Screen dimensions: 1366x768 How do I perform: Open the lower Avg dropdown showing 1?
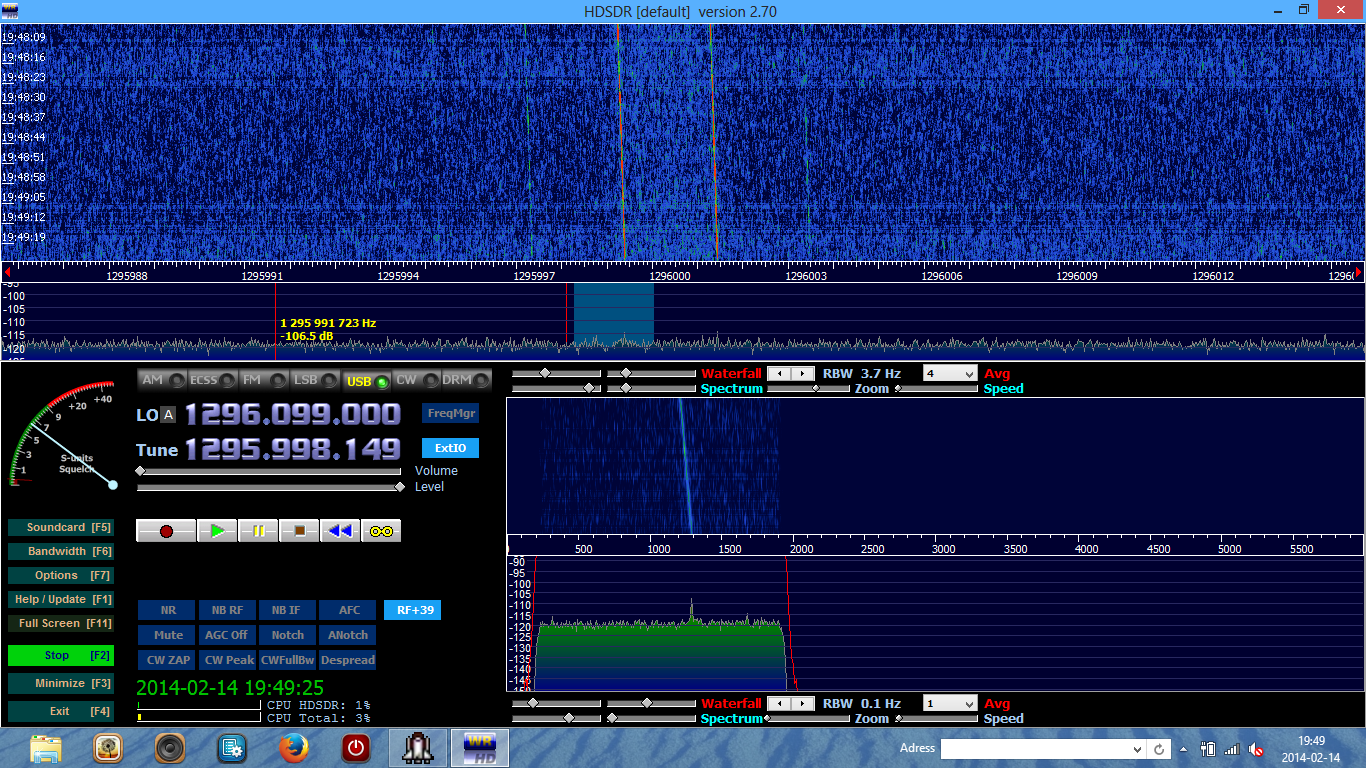tap(950, 703)
